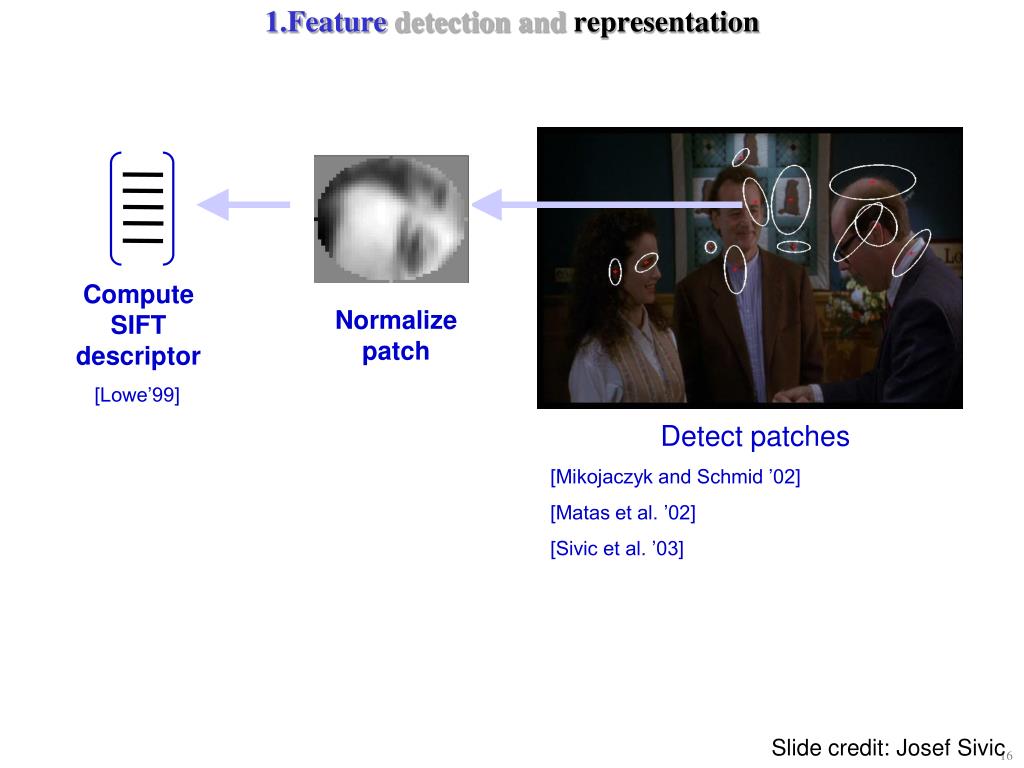
Task: Select the movie frame with detected ellipses
Action: tap(750, 268)
